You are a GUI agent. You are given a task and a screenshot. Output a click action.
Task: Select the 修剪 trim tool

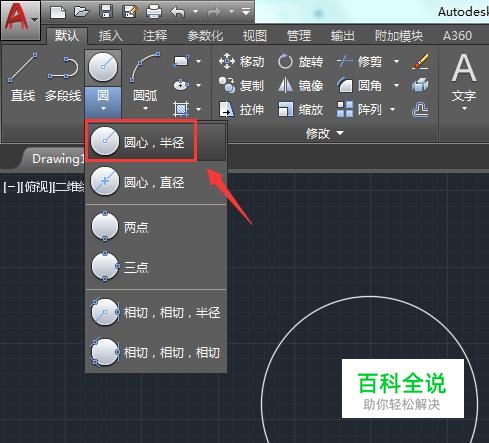[360, 62]
